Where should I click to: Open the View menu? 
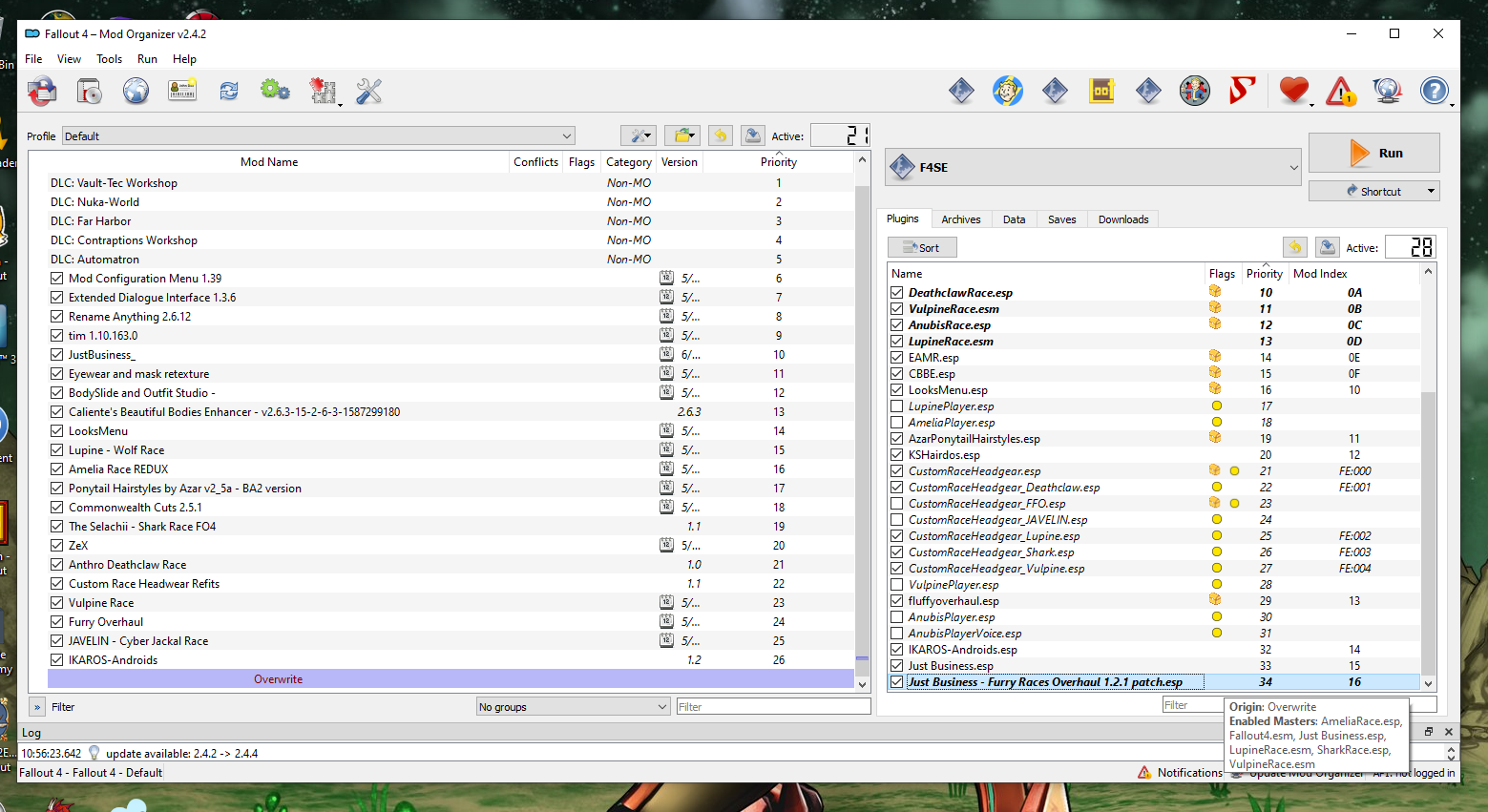pyautogui.click(x=69, y=59)
